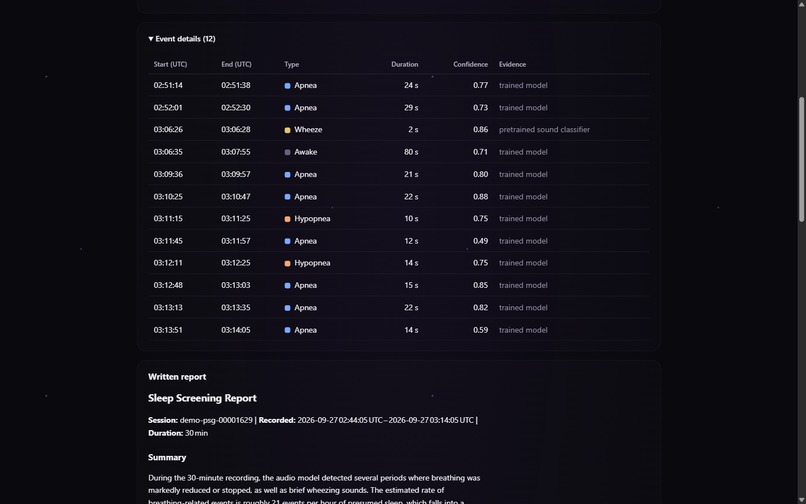This screenshot has height=504, width=806.
Task: Click the Summary heading
Action: [167, 457]
